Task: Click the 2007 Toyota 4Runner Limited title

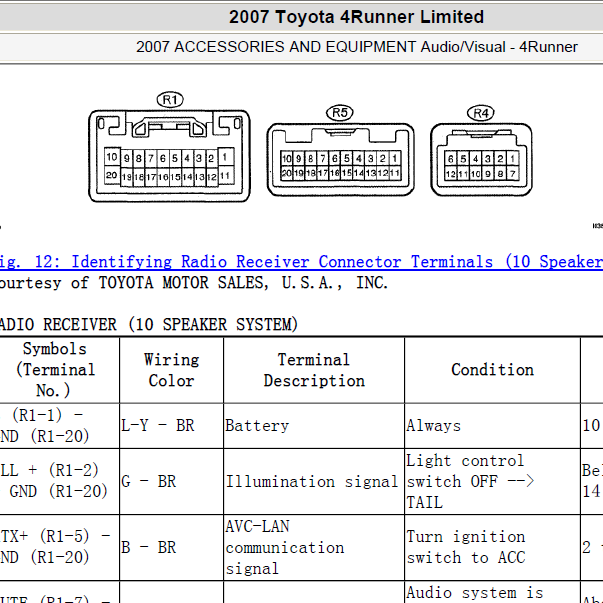Action: 356,17
